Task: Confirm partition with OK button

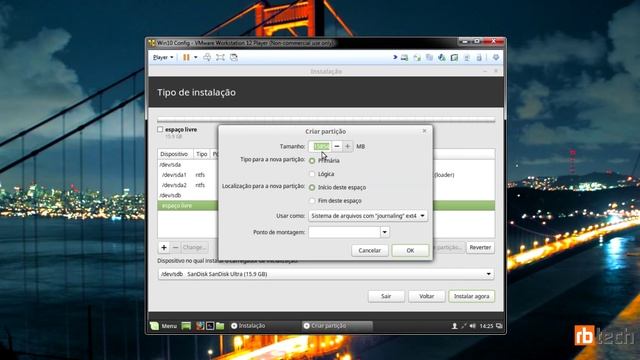Action: (410, 250)
